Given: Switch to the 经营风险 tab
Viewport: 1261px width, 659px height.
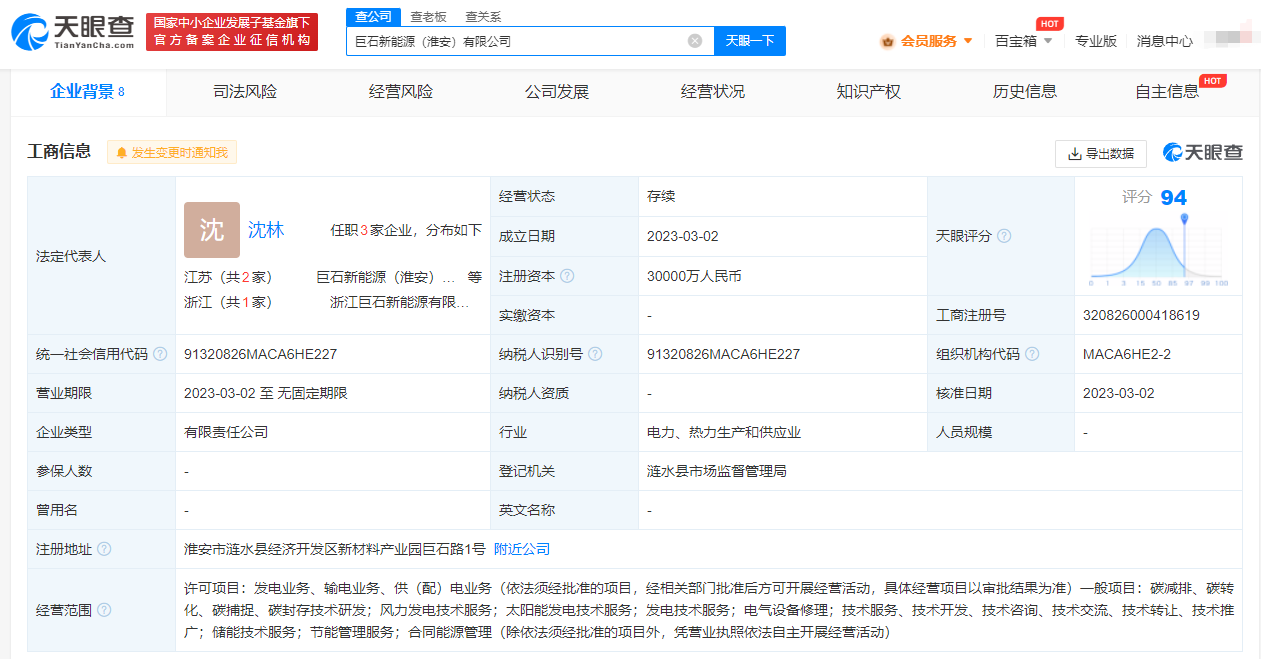Looking at the screenshot, I should pyautogui.click(x=401, y=92).
